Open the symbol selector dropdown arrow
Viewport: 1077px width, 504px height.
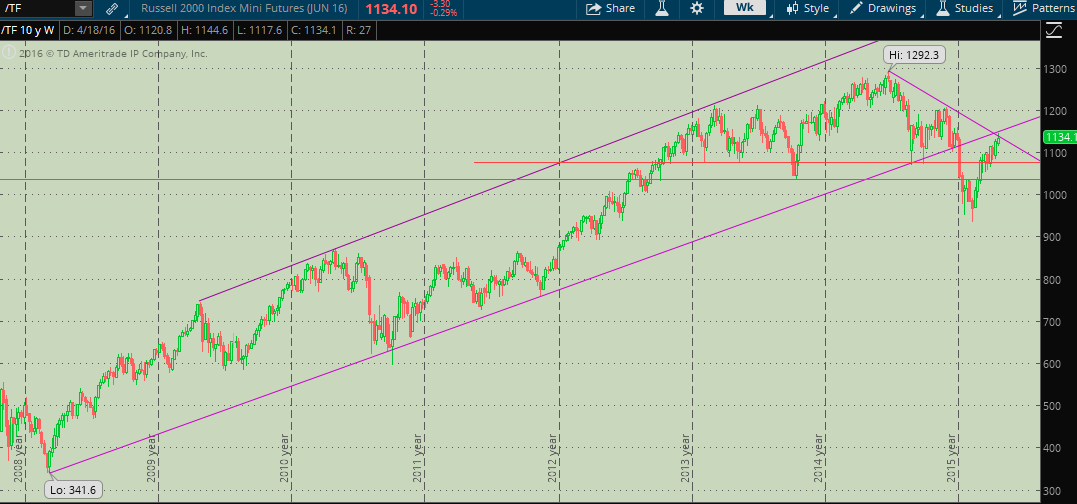[x=83, y=8]
